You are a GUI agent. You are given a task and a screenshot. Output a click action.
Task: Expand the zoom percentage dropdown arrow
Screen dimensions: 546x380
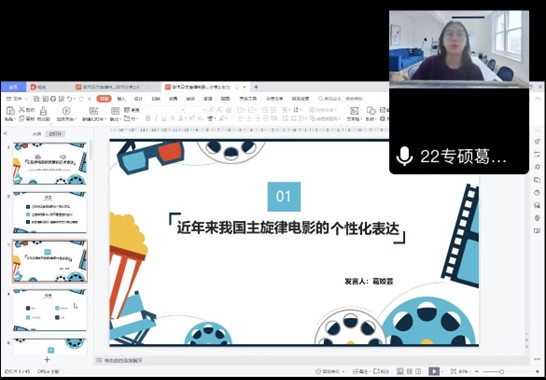[471, 372]
